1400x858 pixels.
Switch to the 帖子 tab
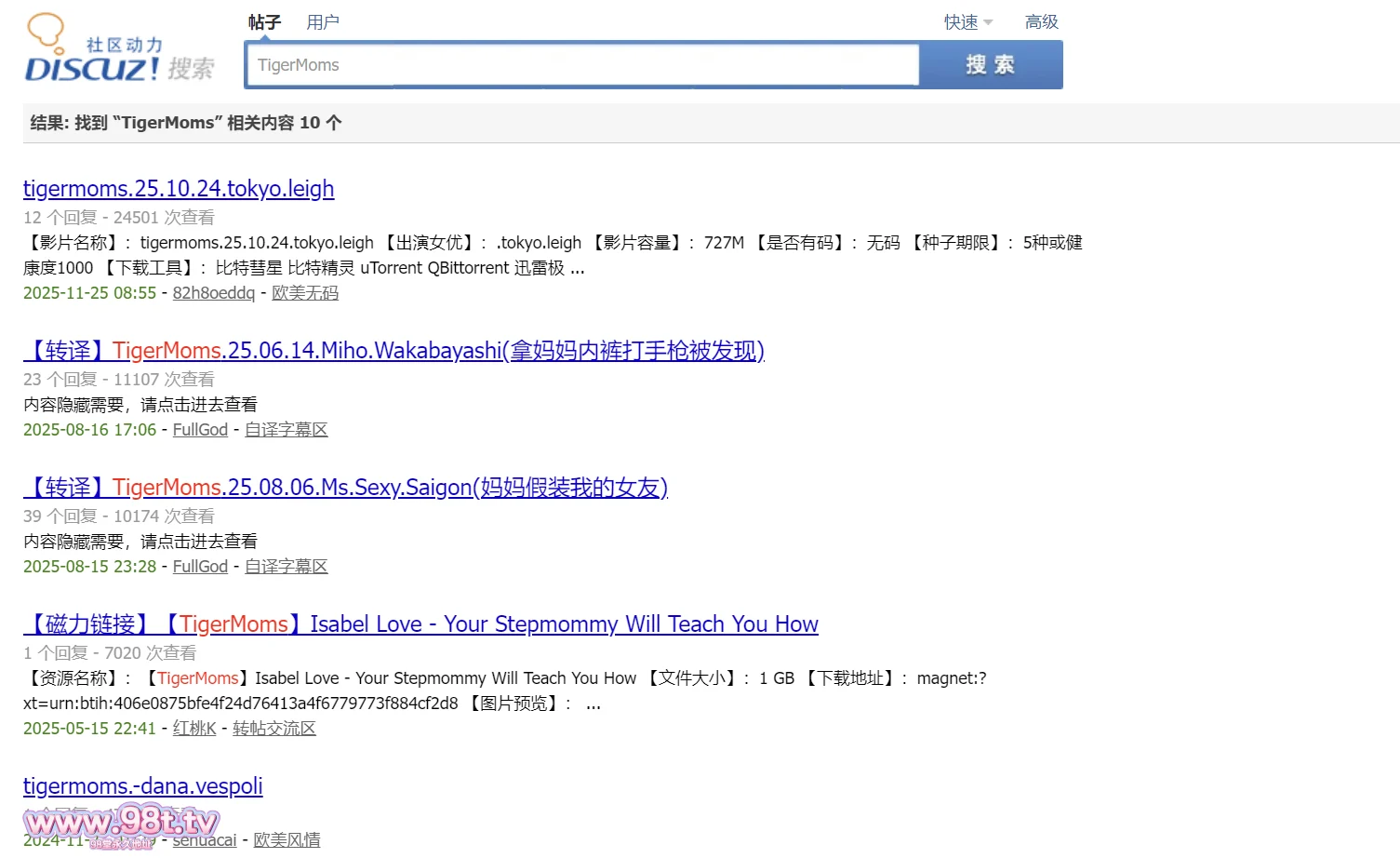pyautogui.click(x=264, y=22)
